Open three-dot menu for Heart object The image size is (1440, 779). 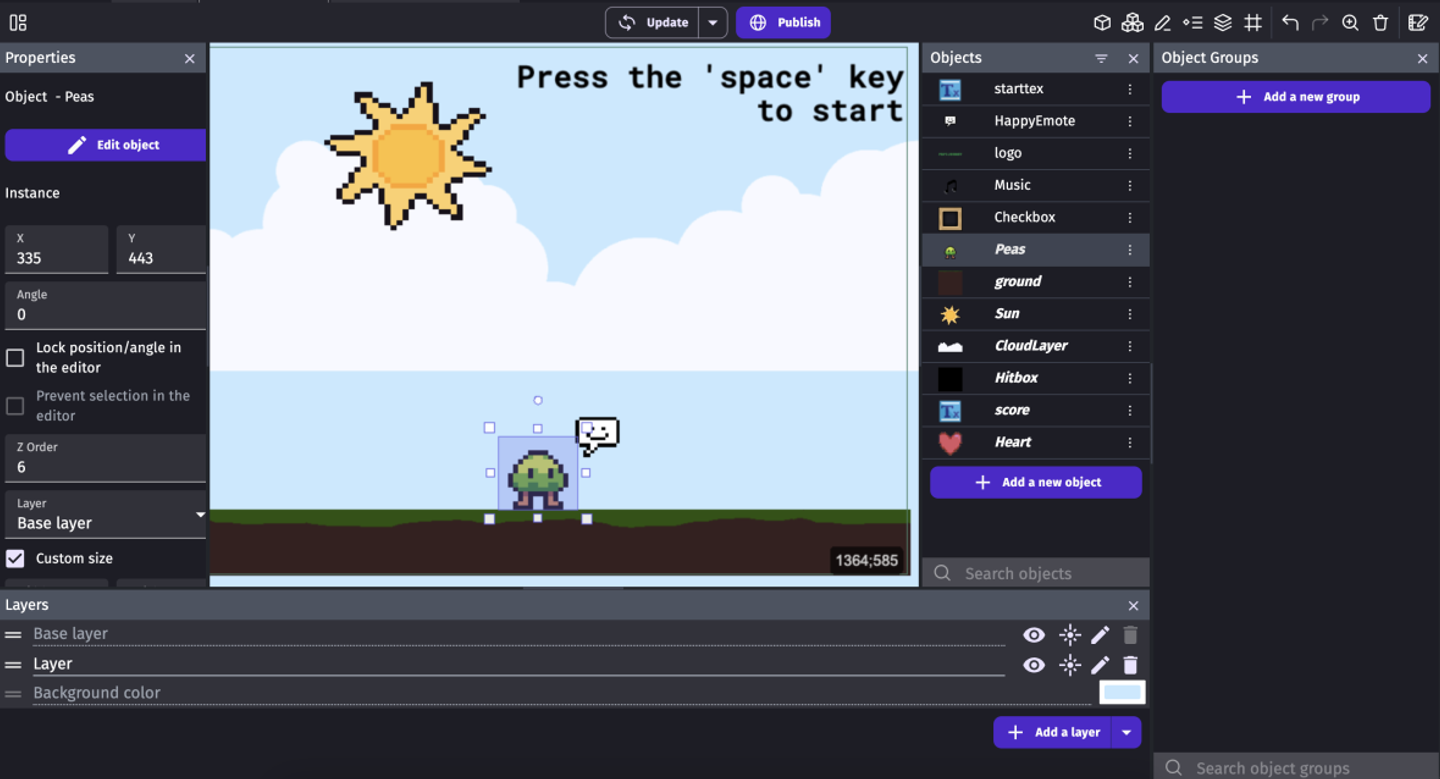tap(1130, 442)
